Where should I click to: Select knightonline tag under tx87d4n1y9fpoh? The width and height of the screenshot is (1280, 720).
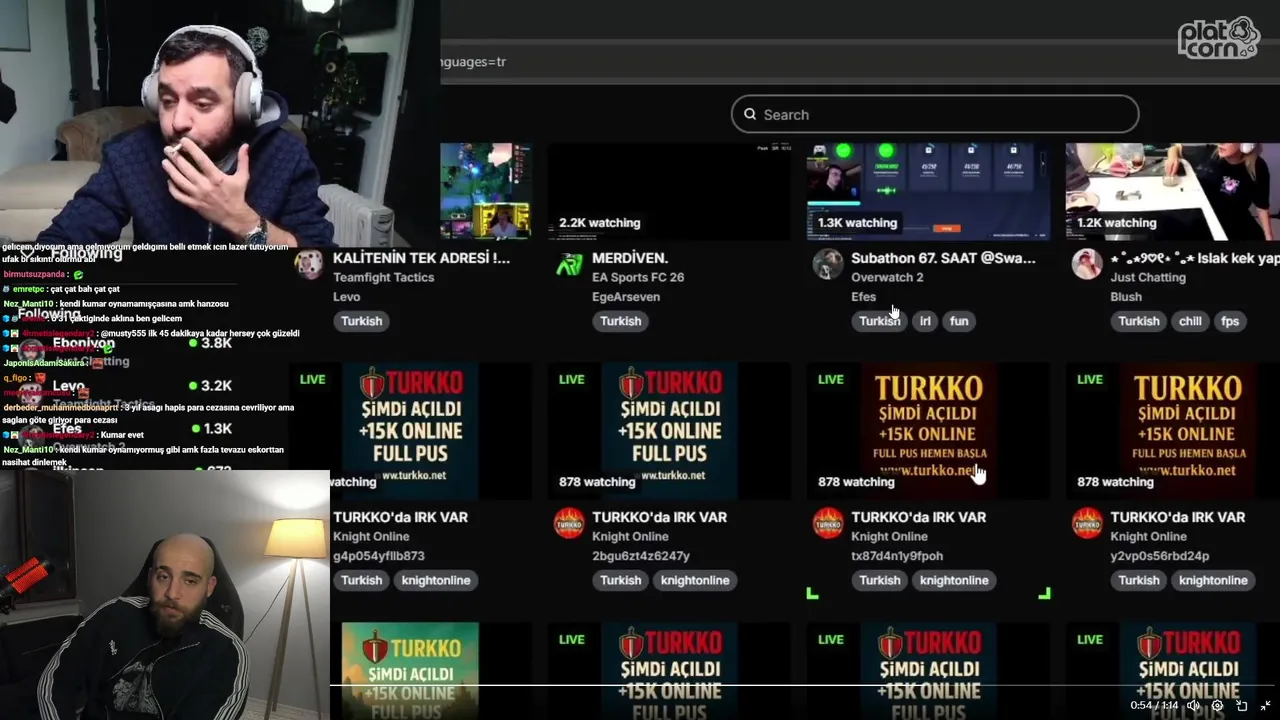(954, 580)
